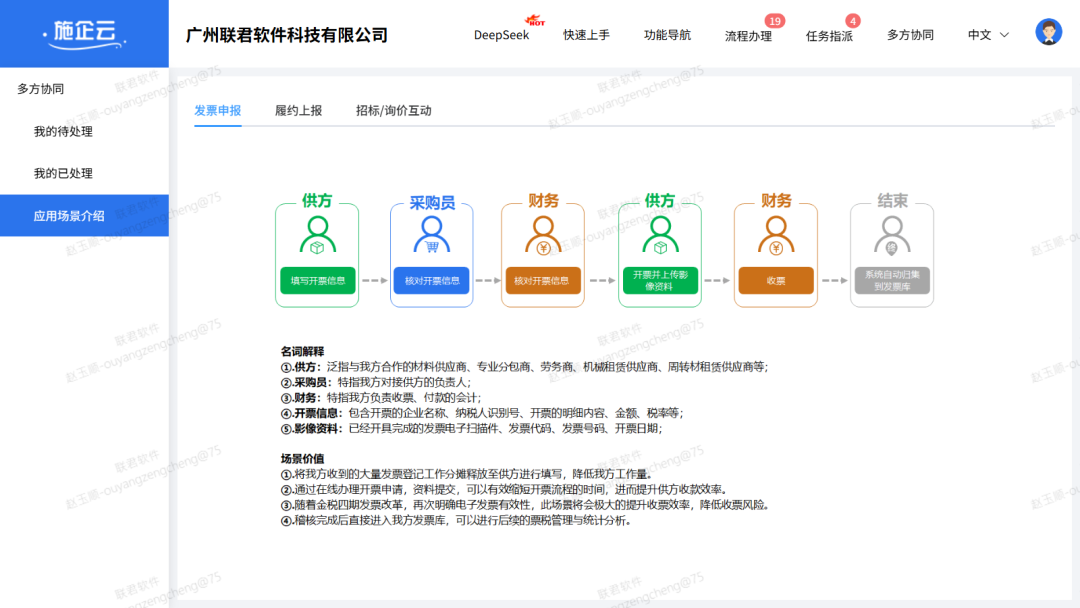Select 应用场景介绍 in the sidebar
Viewport: 1080px width, 608px height.
84,216
